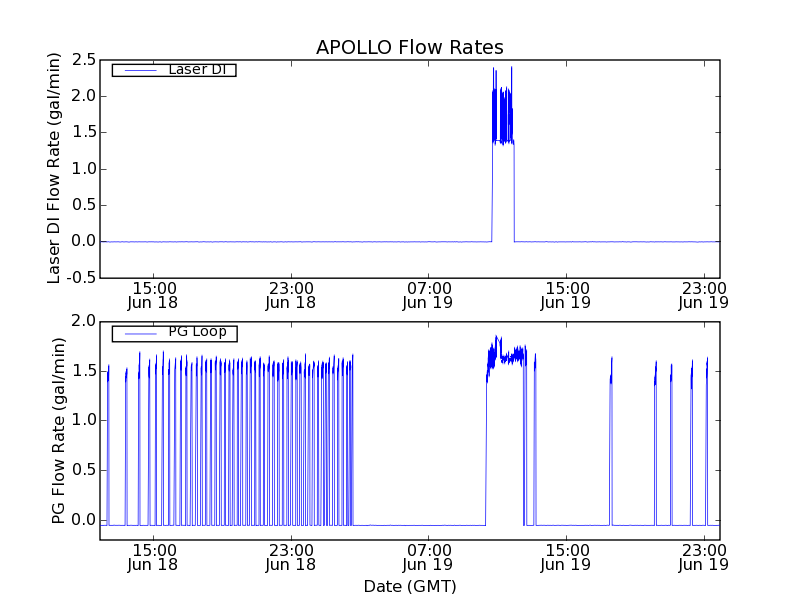800x600 pixels.
Task: Click the blue line sample in Laser DI legend
Action: click(x=141, y=70)
